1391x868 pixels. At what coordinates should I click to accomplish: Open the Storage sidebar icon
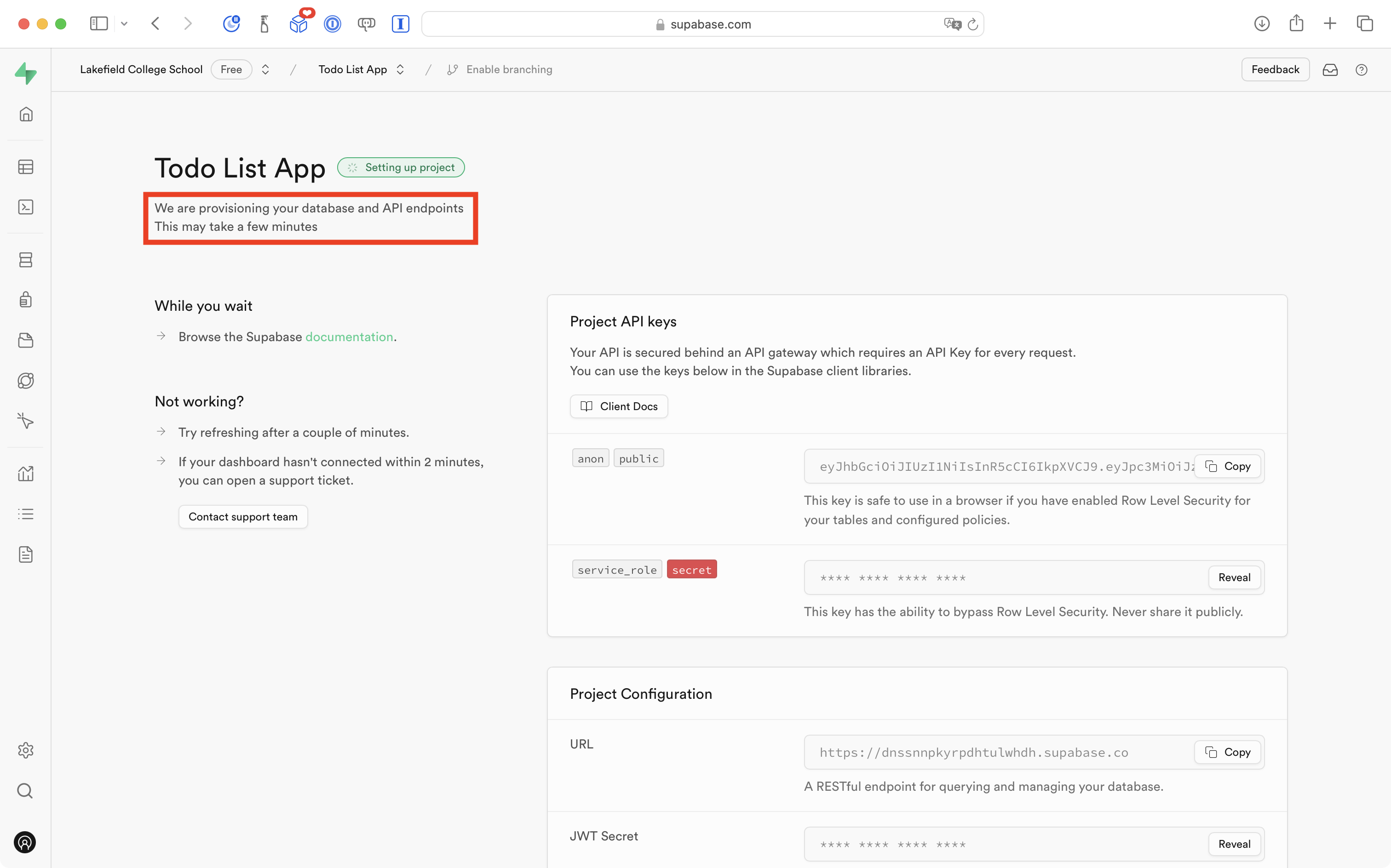(x=26, y=340)
